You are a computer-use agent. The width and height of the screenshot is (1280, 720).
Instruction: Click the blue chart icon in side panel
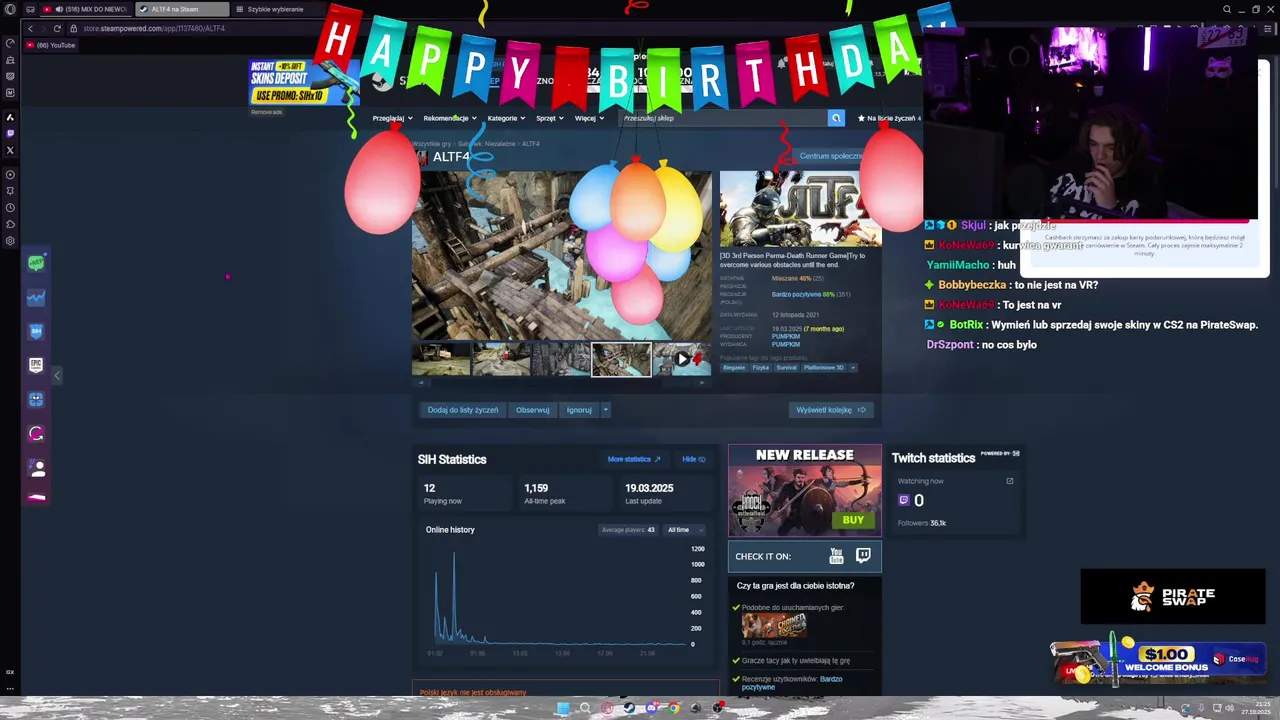tap(36, 297)
